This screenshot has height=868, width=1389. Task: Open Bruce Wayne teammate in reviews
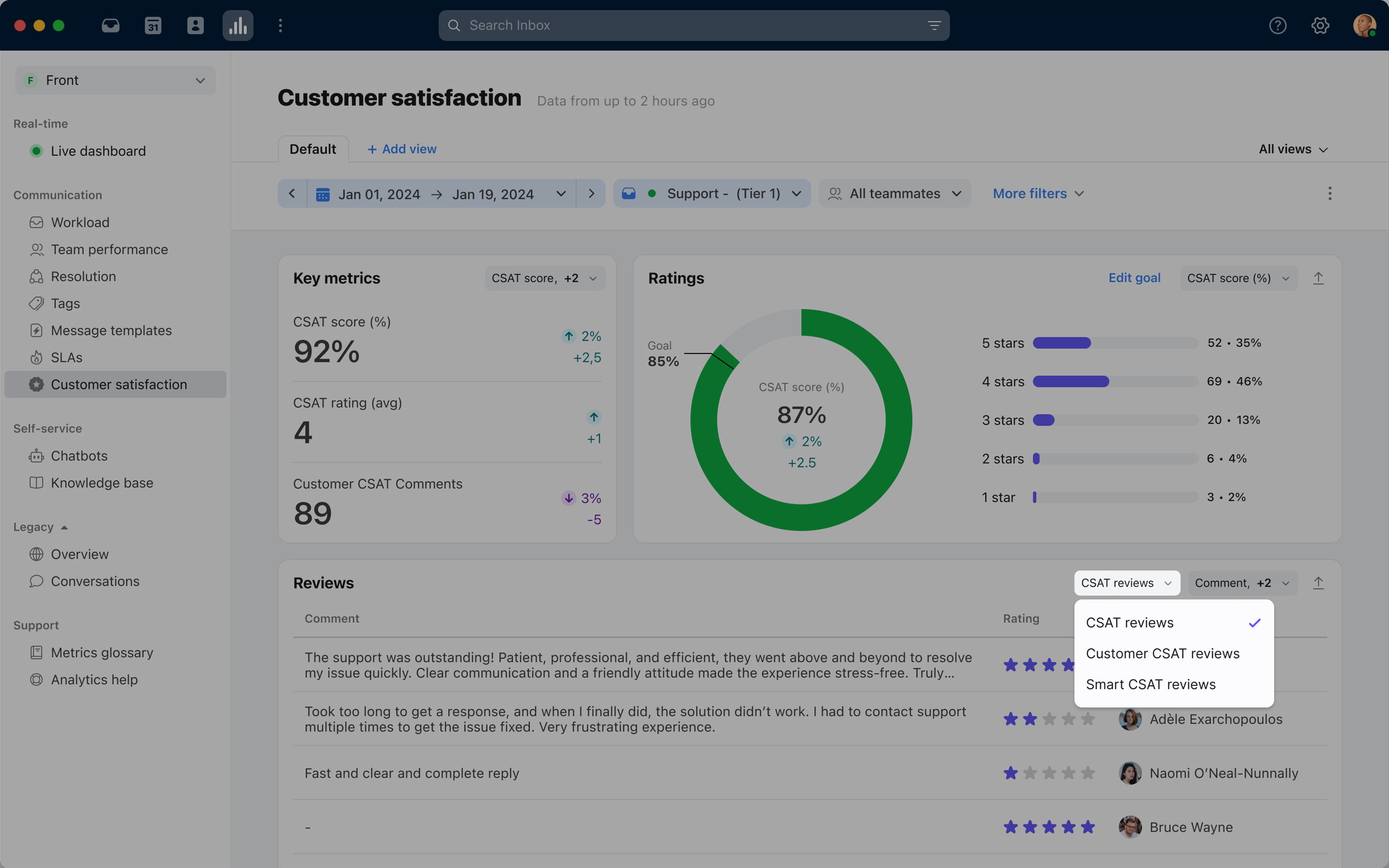click(1175, 827)
